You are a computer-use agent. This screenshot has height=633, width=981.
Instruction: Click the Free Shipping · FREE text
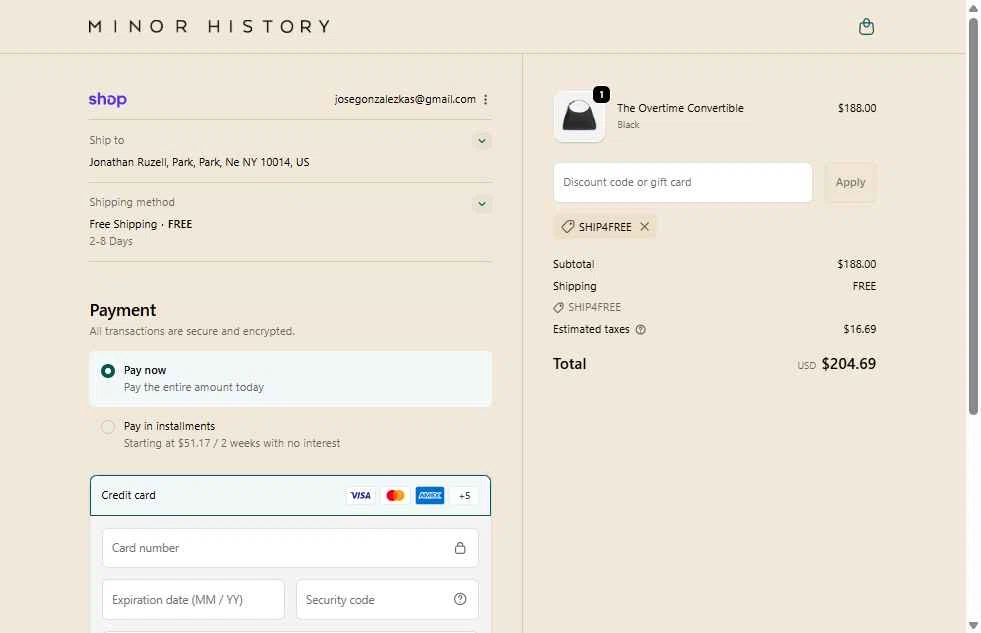[x=141, y=224]
